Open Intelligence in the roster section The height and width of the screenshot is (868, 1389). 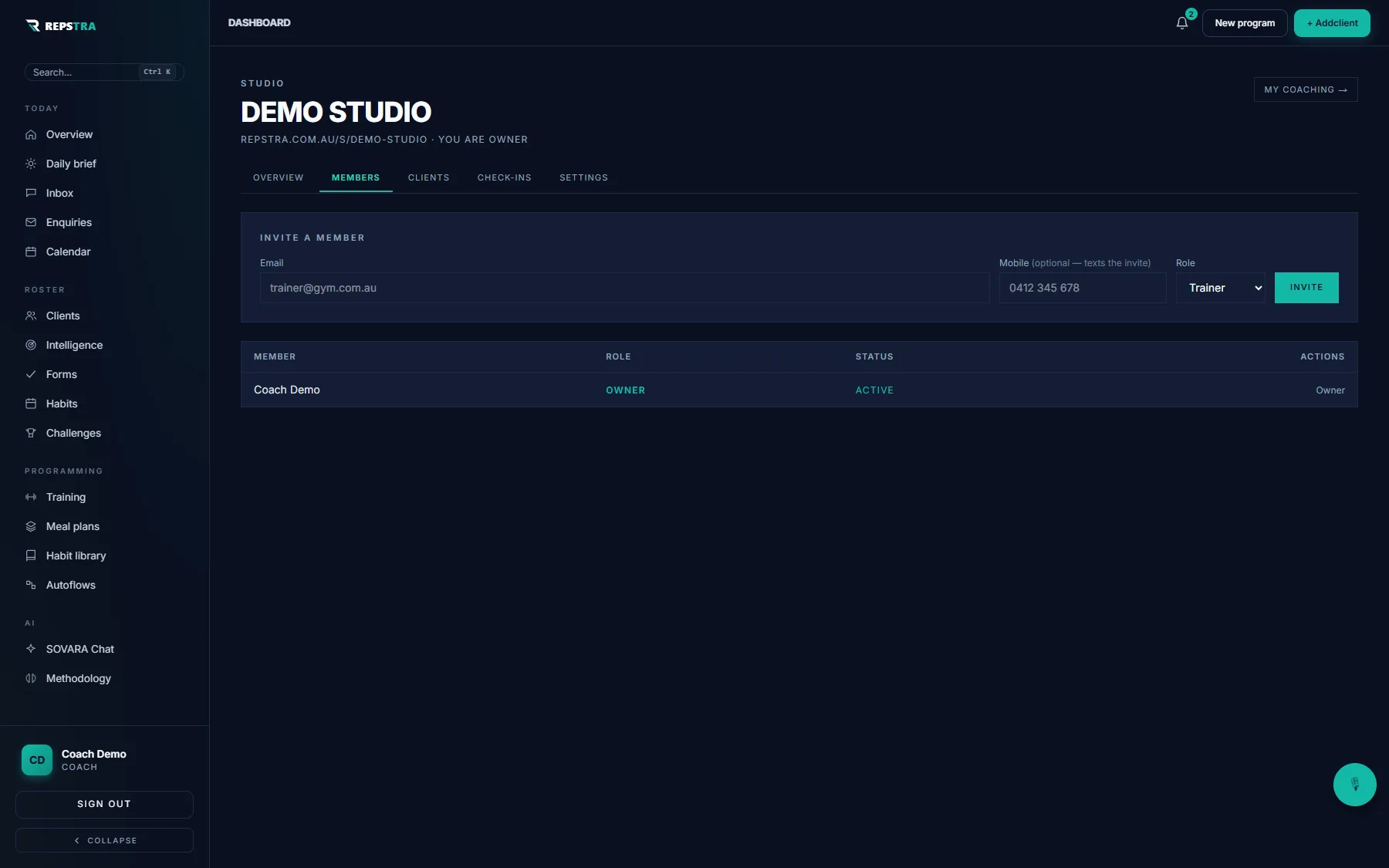pos(74,345)
